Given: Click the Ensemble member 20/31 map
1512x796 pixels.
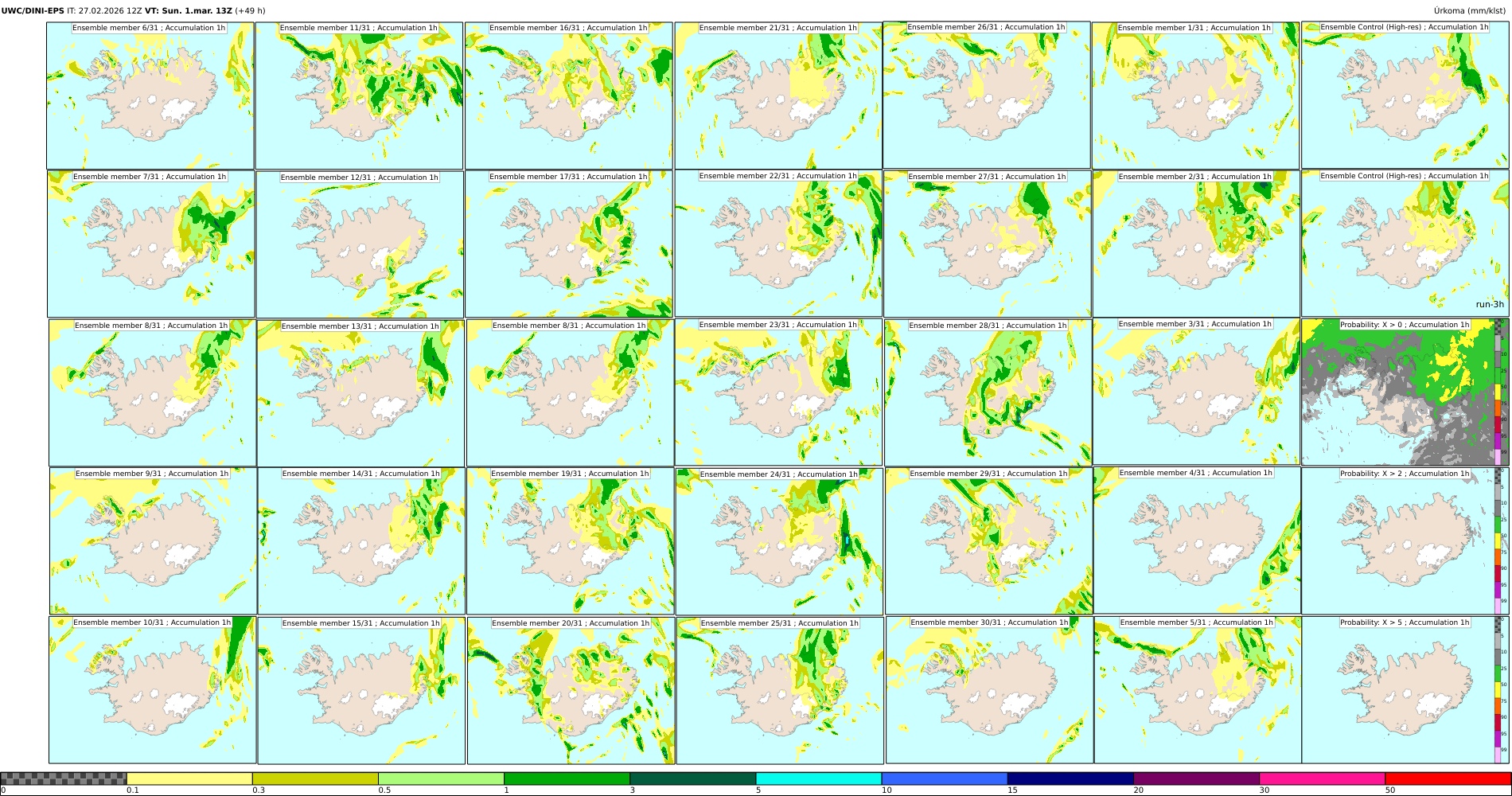Looking at the screenshot, I should [x=571, y=691].
